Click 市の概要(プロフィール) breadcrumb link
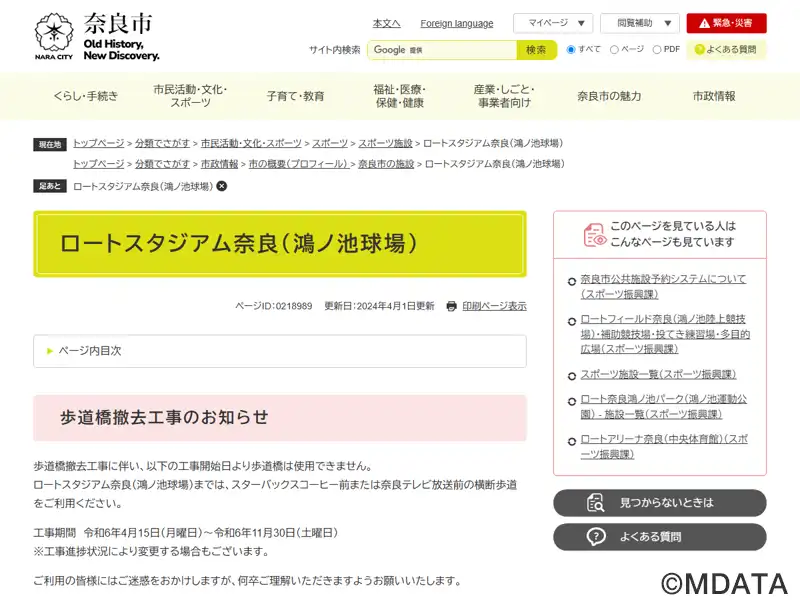Screen dimensions: 800x600 point(298,164)
